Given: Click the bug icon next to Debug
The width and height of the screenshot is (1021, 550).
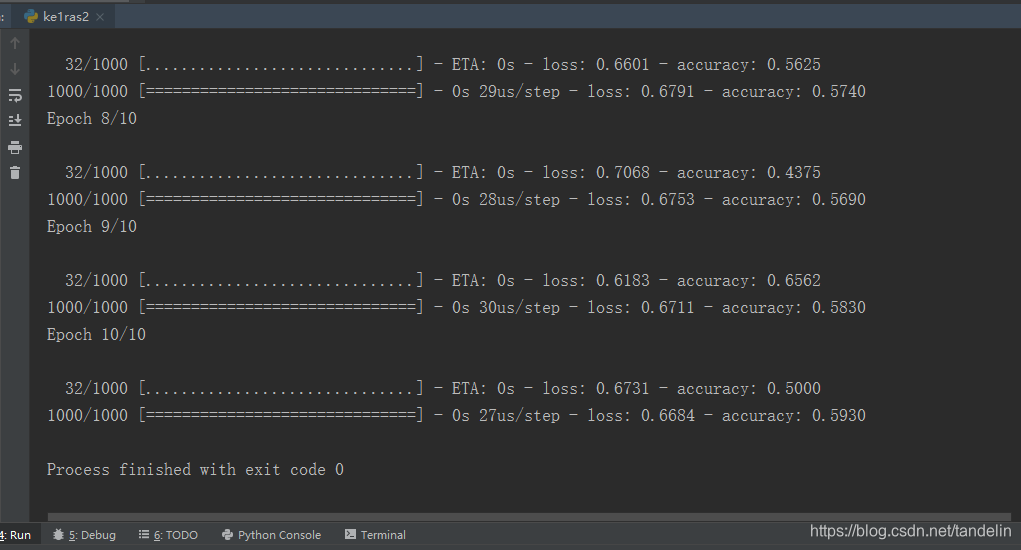Looking at the screenshot, I should tap(59, 535).
